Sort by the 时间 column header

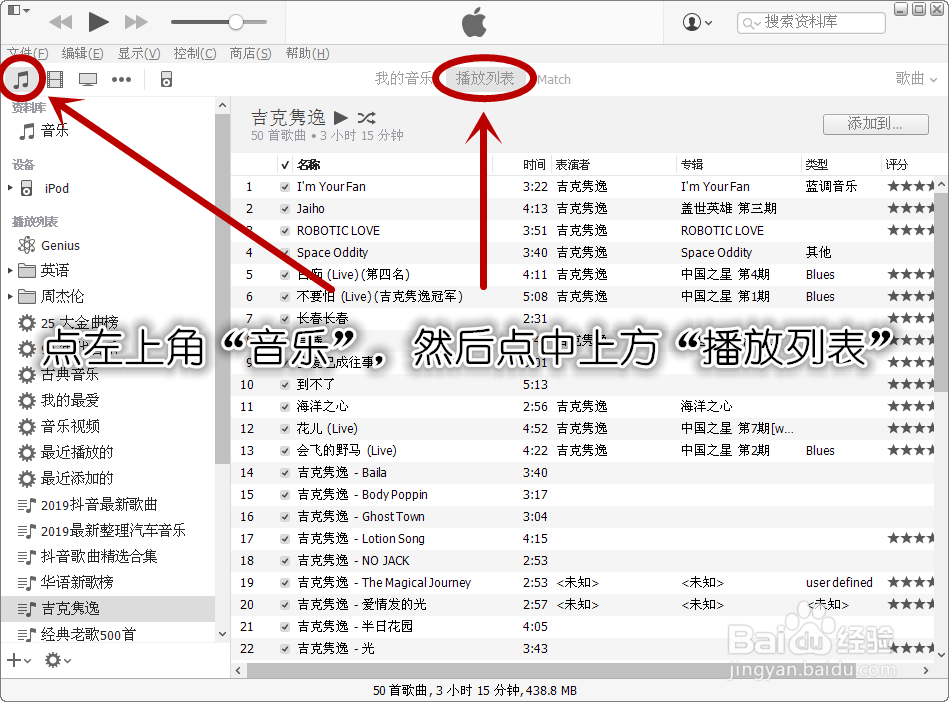click(534, 165)
